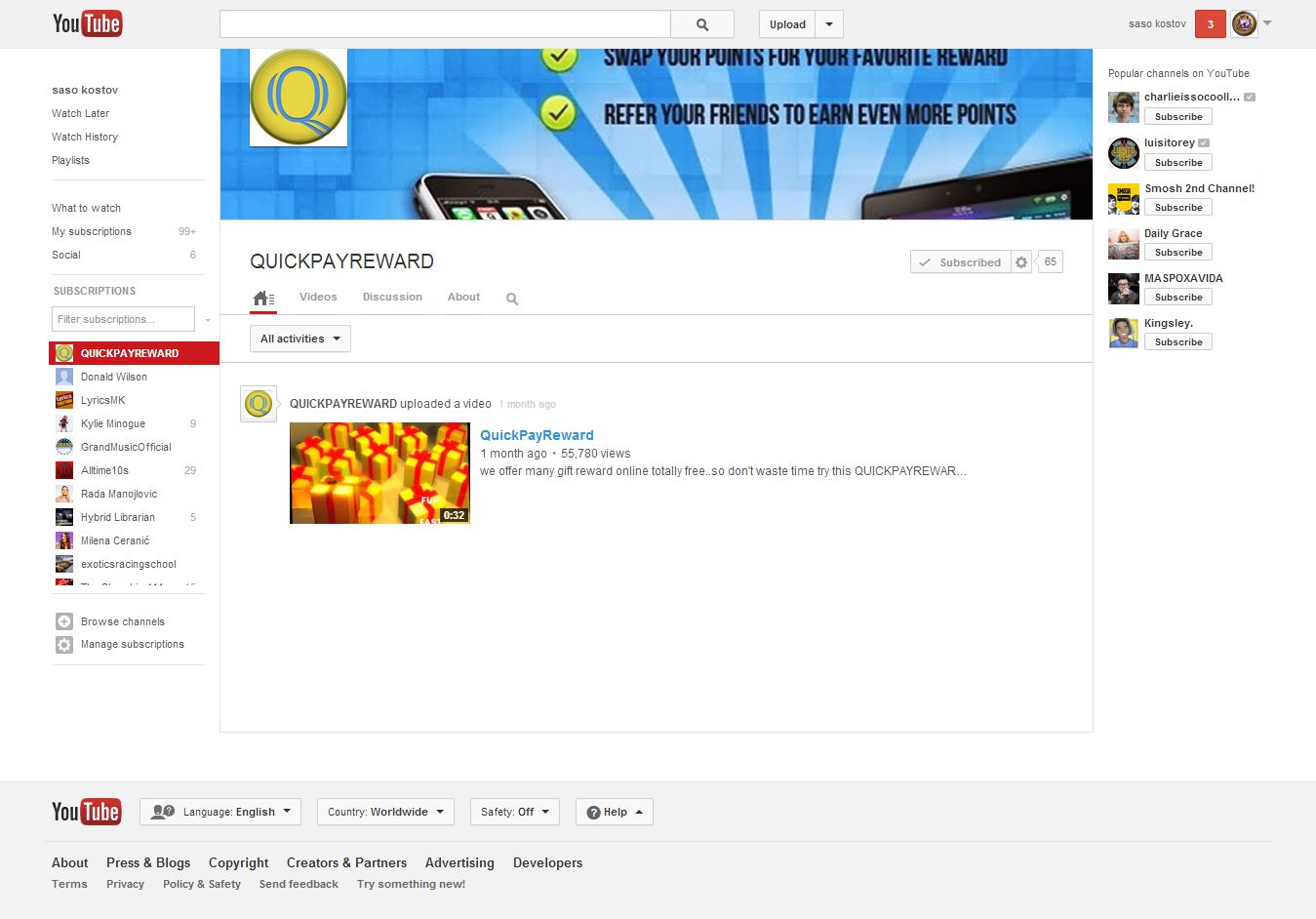Select QUICKPAYREWARD in subscriptions list

(134, 353)
